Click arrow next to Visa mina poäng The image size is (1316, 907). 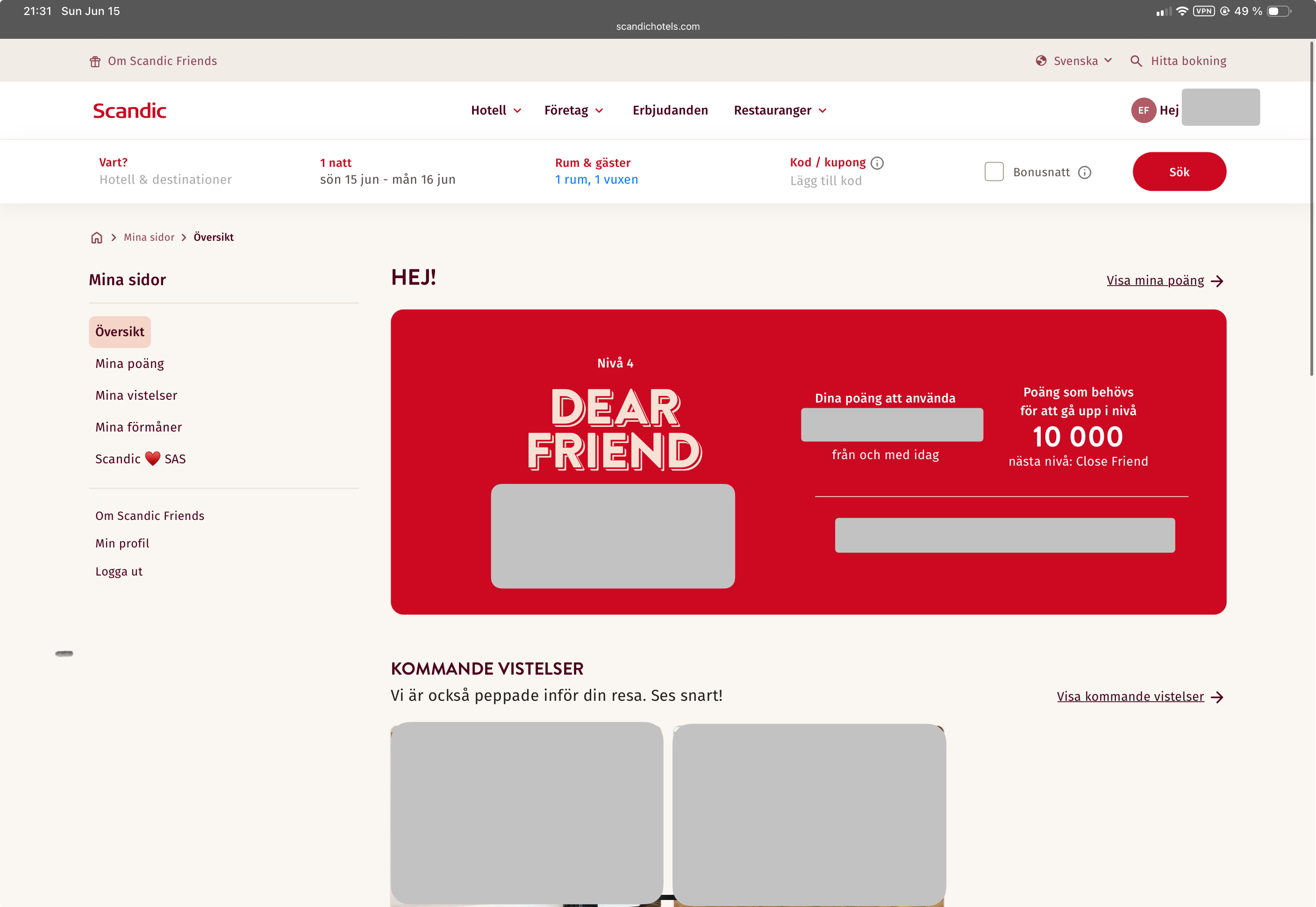[1217, 281]
